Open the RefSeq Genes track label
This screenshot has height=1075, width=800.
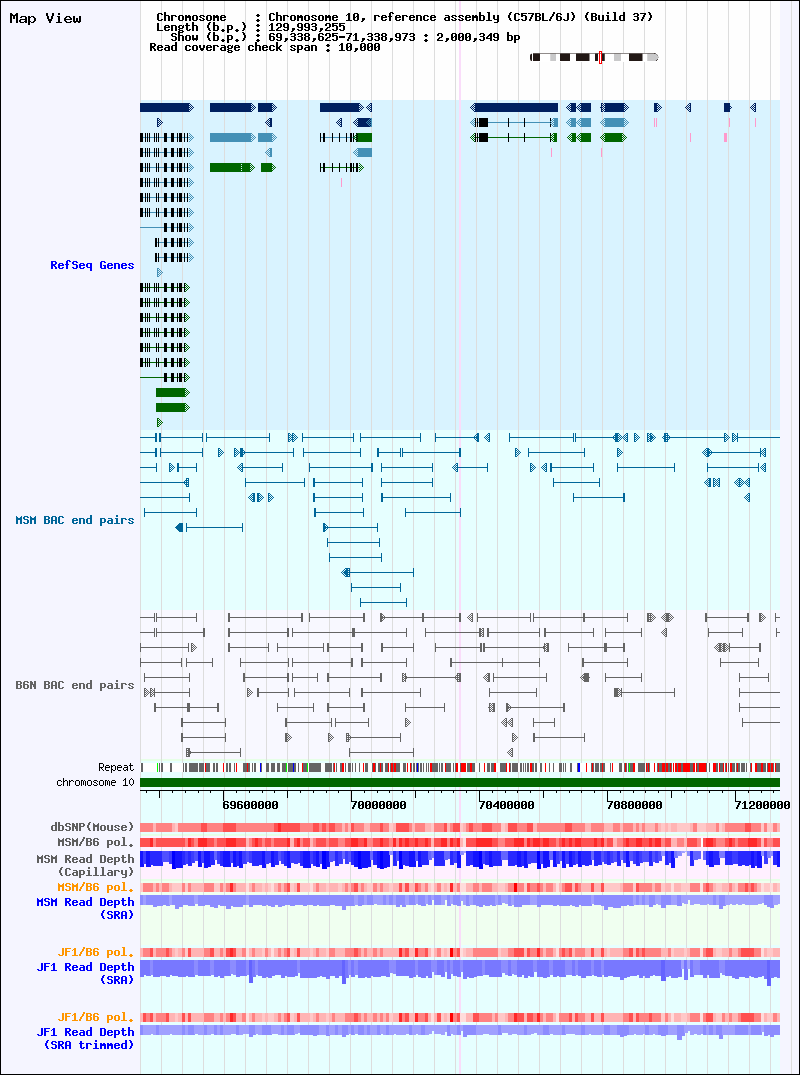point(92,265)
